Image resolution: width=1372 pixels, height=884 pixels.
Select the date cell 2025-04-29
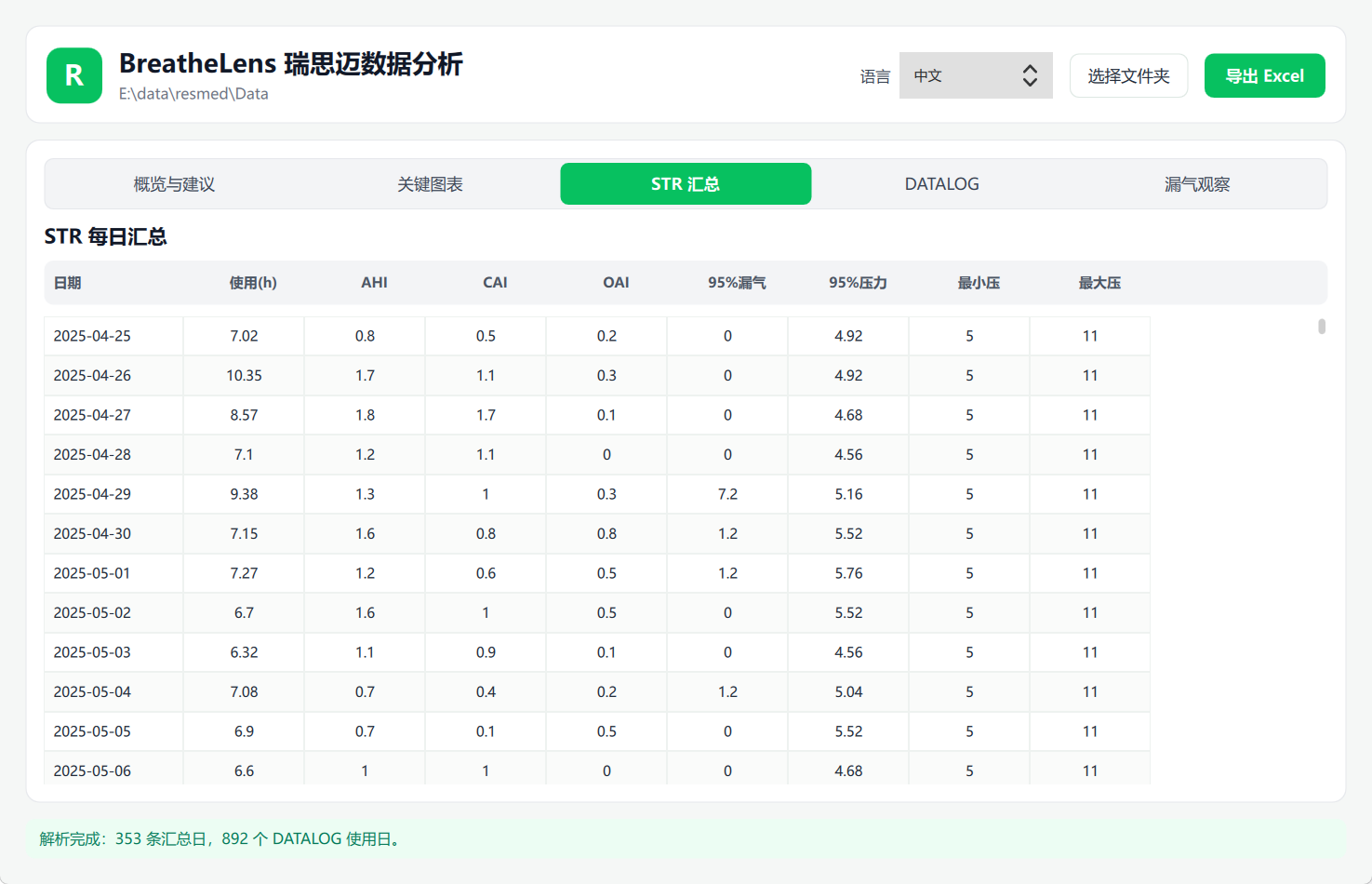pyautogui.click(x=113, y=494)
